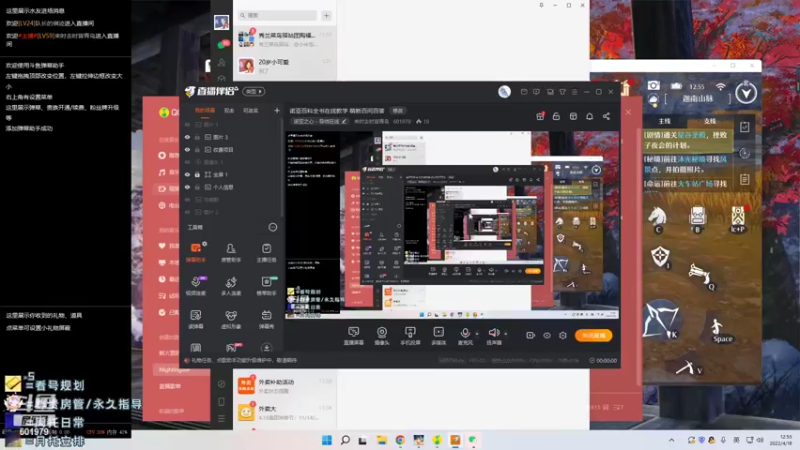
Task: Tap the backpack icon labeled B
Action: (697, 219)
